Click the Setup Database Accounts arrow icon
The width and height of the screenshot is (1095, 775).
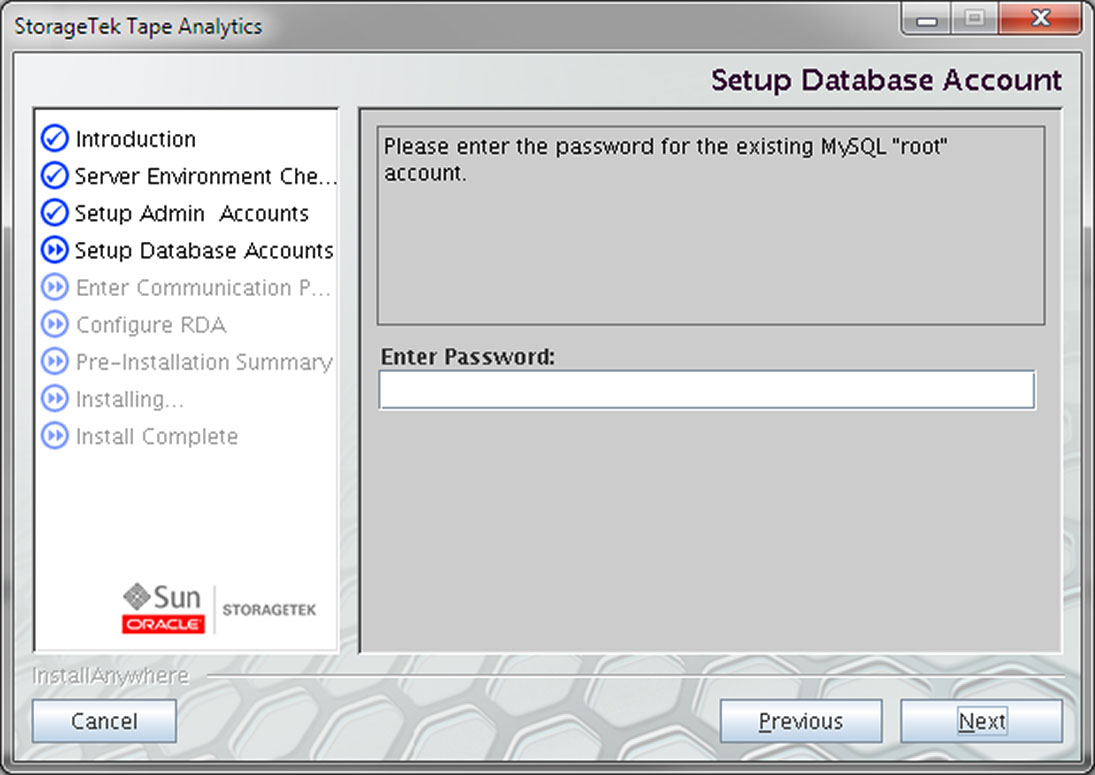pyautogui.click(x=54, y=249)
